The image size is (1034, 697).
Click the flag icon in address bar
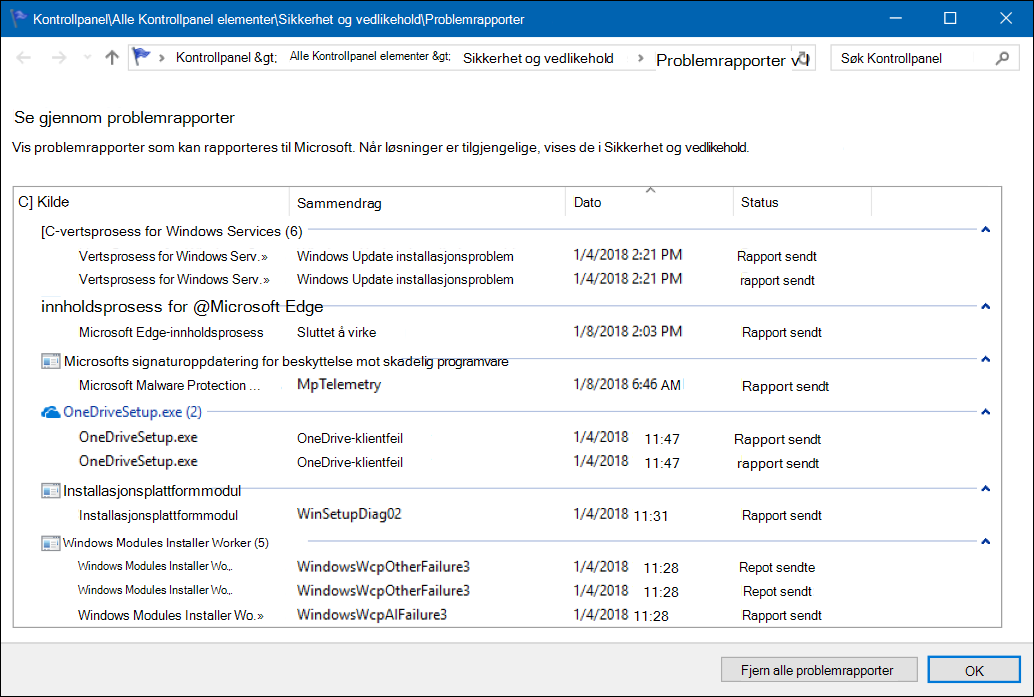(x=141, y=57)
